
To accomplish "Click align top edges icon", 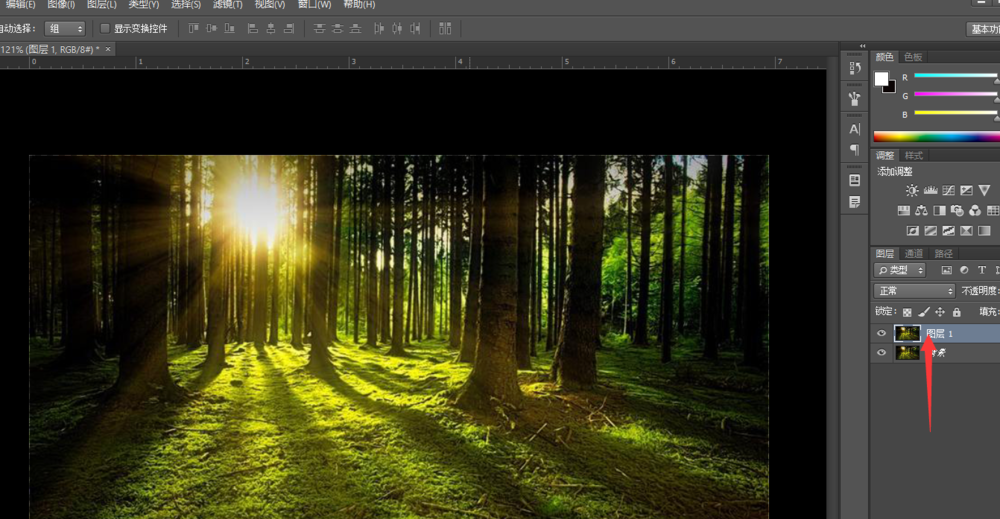I will (x=194, y=29).
